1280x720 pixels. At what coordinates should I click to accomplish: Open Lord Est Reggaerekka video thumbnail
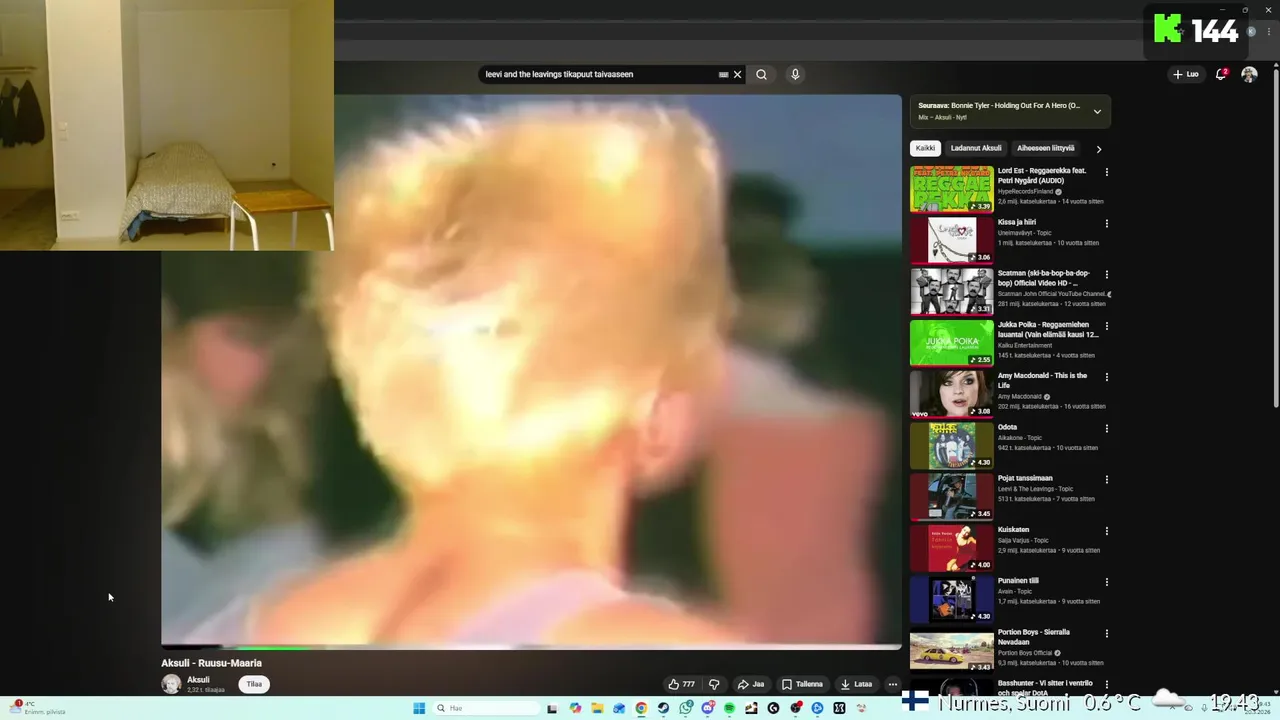point(951,189)
